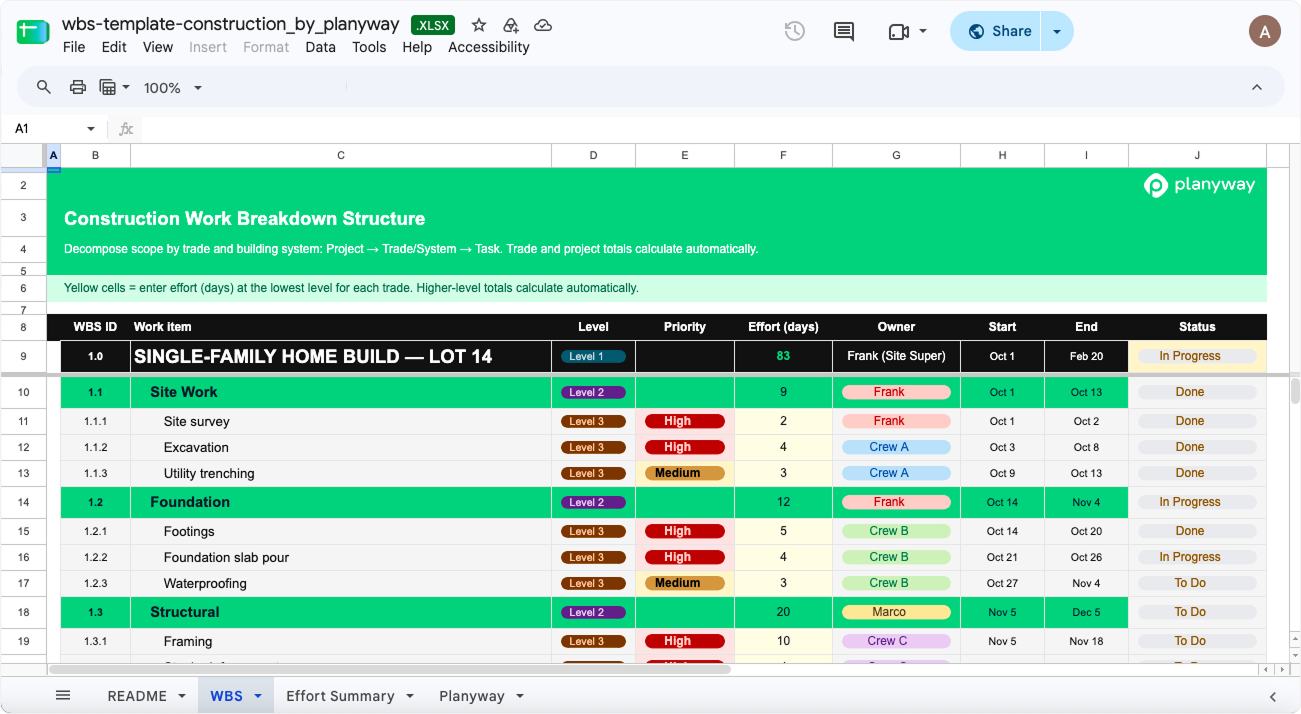
Task: Select the 'Utility trenching' cell
Action: pyautogui.click(x=341, y=473)
